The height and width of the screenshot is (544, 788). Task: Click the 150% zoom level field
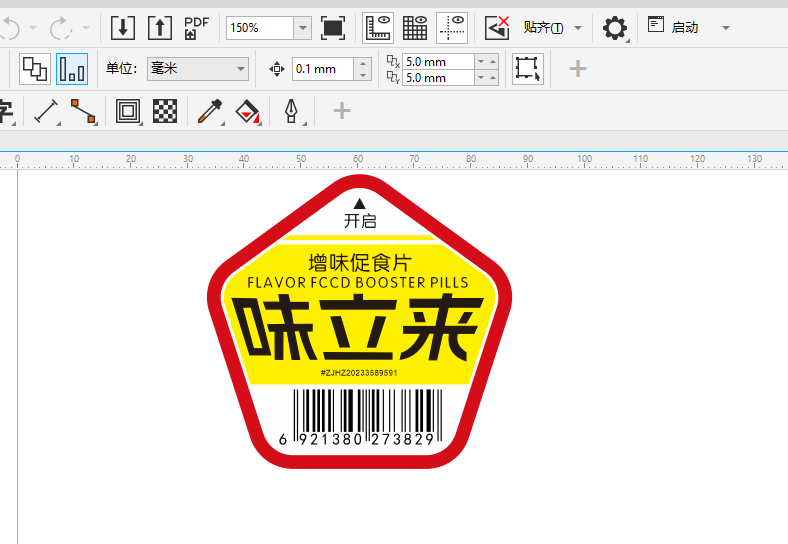[260, 28]
